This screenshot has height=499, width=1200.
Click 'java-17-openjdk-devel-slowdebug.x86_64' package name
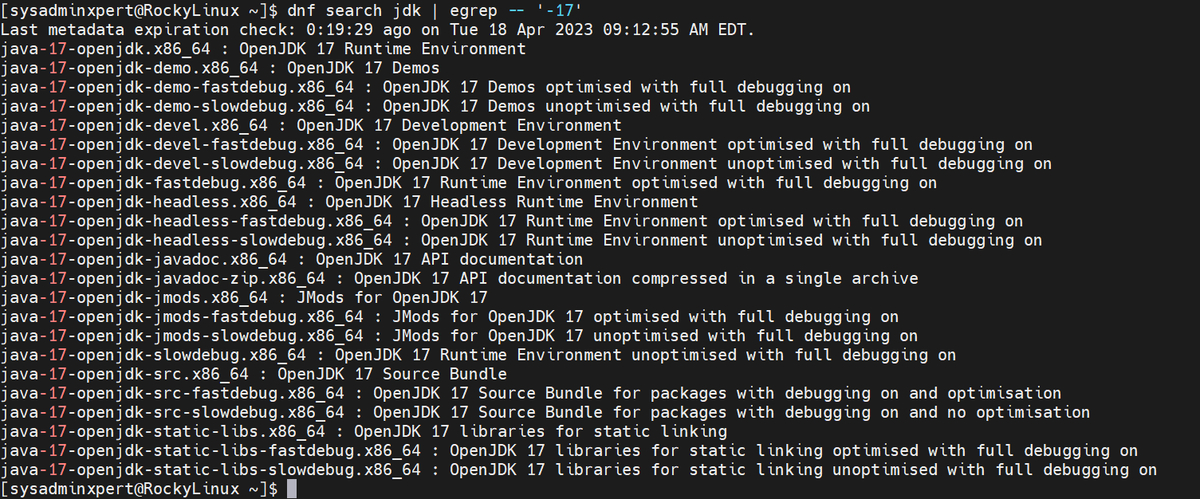(182, 163)
